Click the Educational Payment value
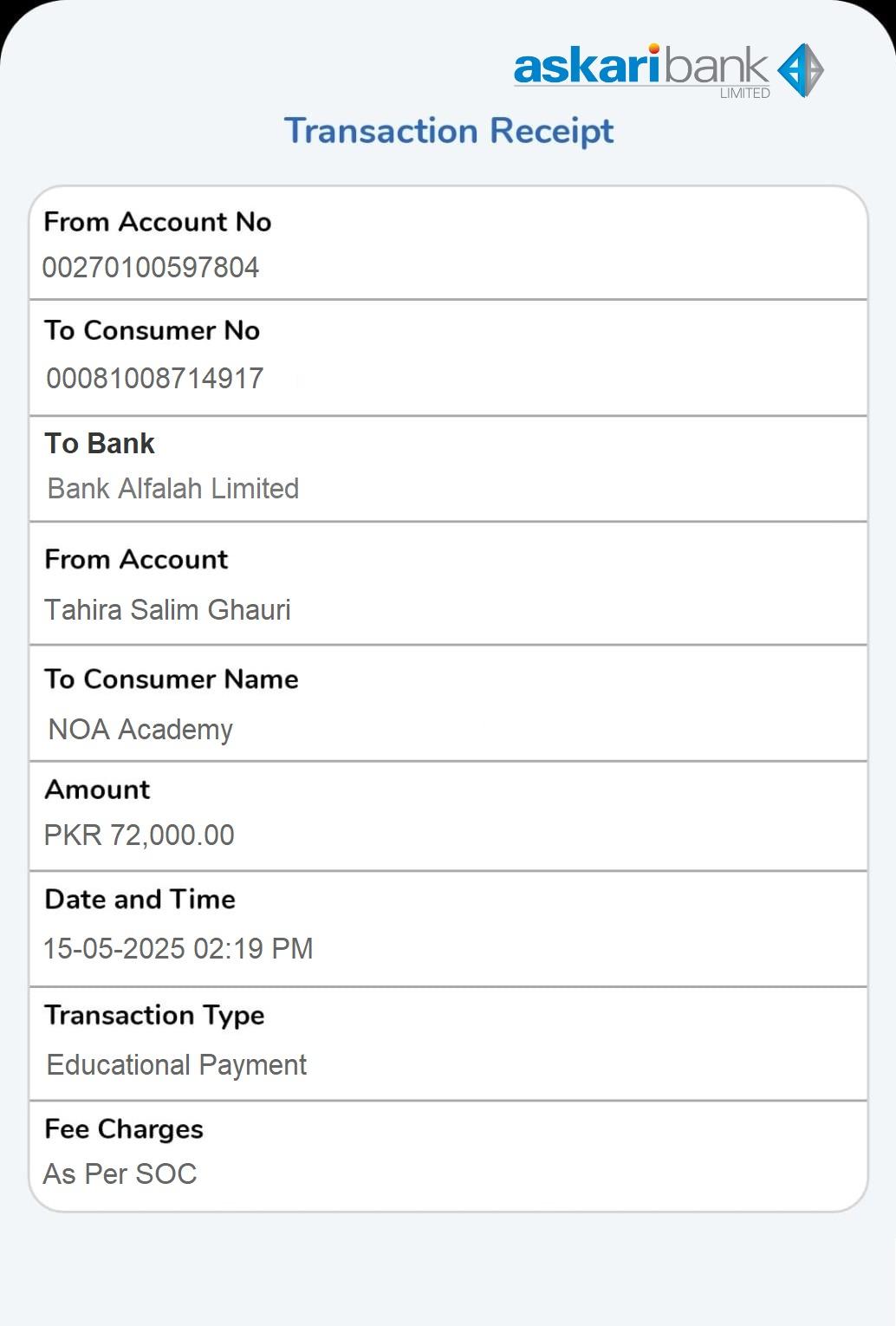Viewport: 896px width, 1326px height. click(177, 1065)
